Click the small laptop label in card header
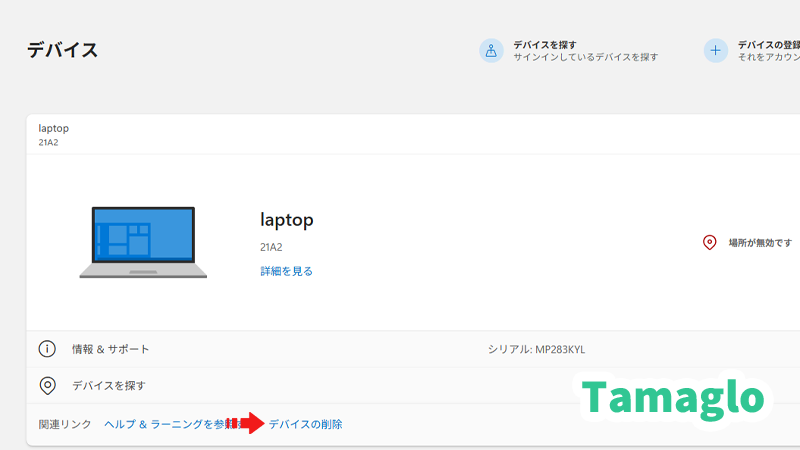Image resolution: width=800 pixels, height=450 pixels. [x=53, y=128]
